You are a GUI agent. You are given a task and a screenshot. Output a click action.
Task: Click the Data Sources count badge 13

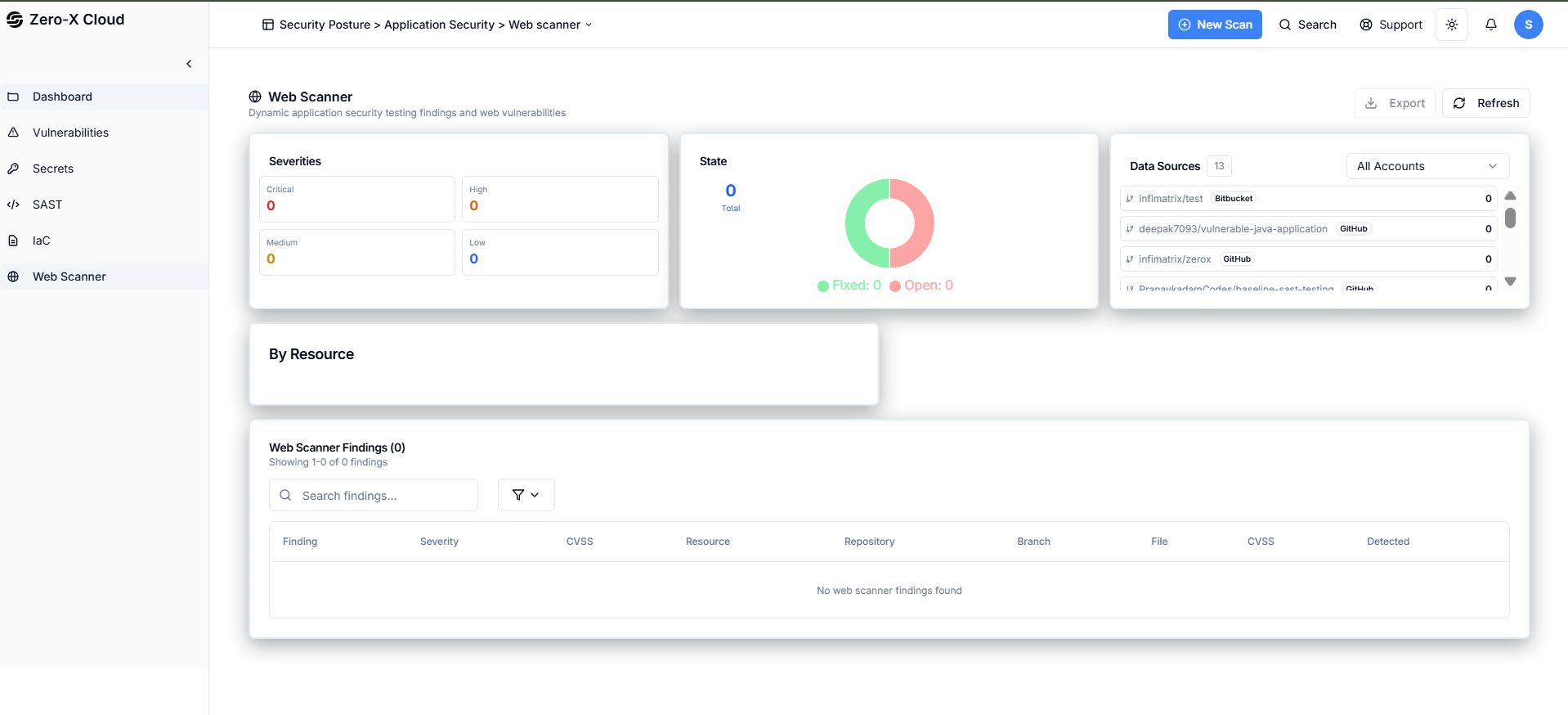[1219, 166]
